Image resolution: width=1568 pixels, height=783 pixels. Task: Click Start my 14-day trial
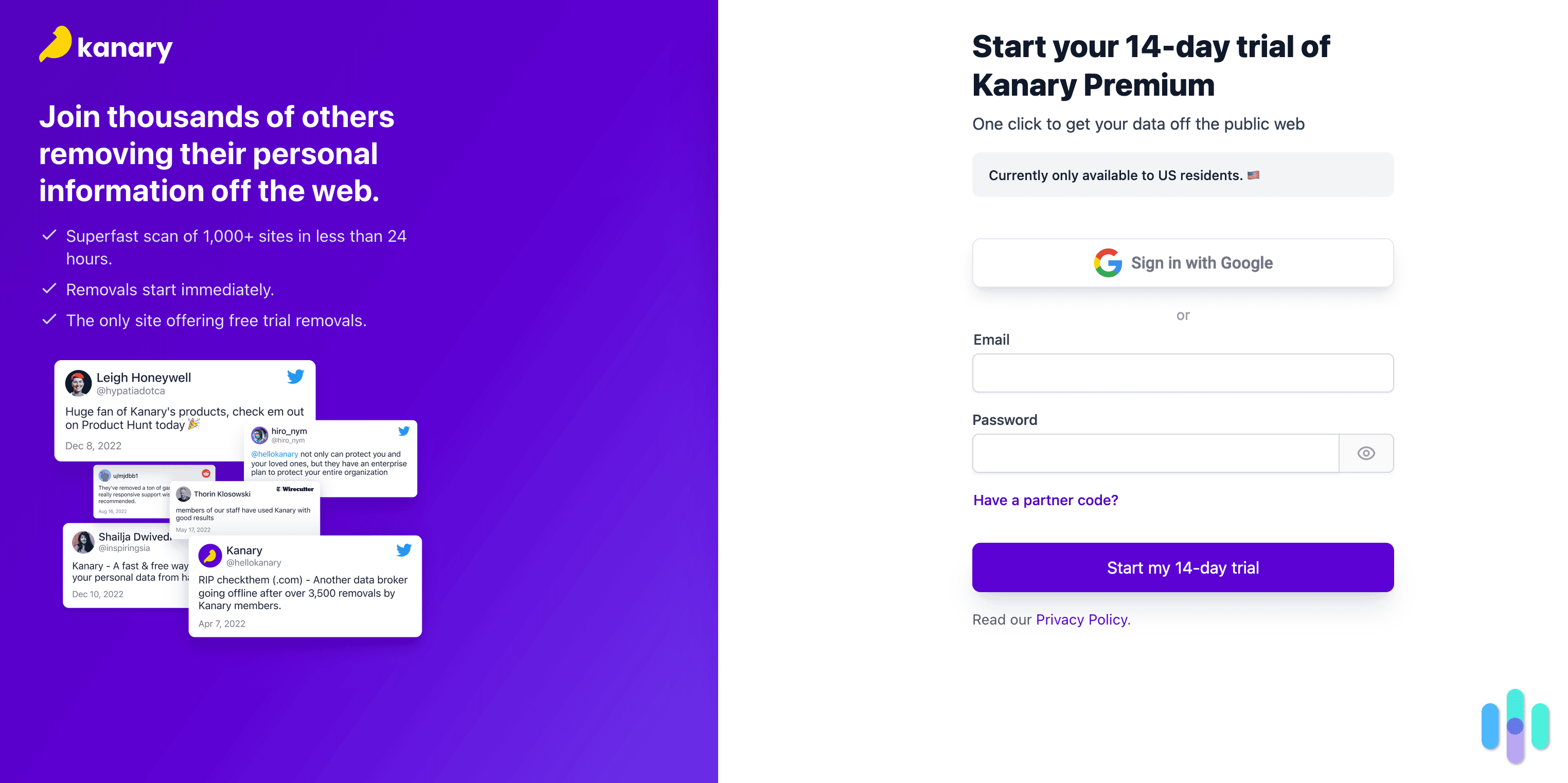(x=1183, y=567)
